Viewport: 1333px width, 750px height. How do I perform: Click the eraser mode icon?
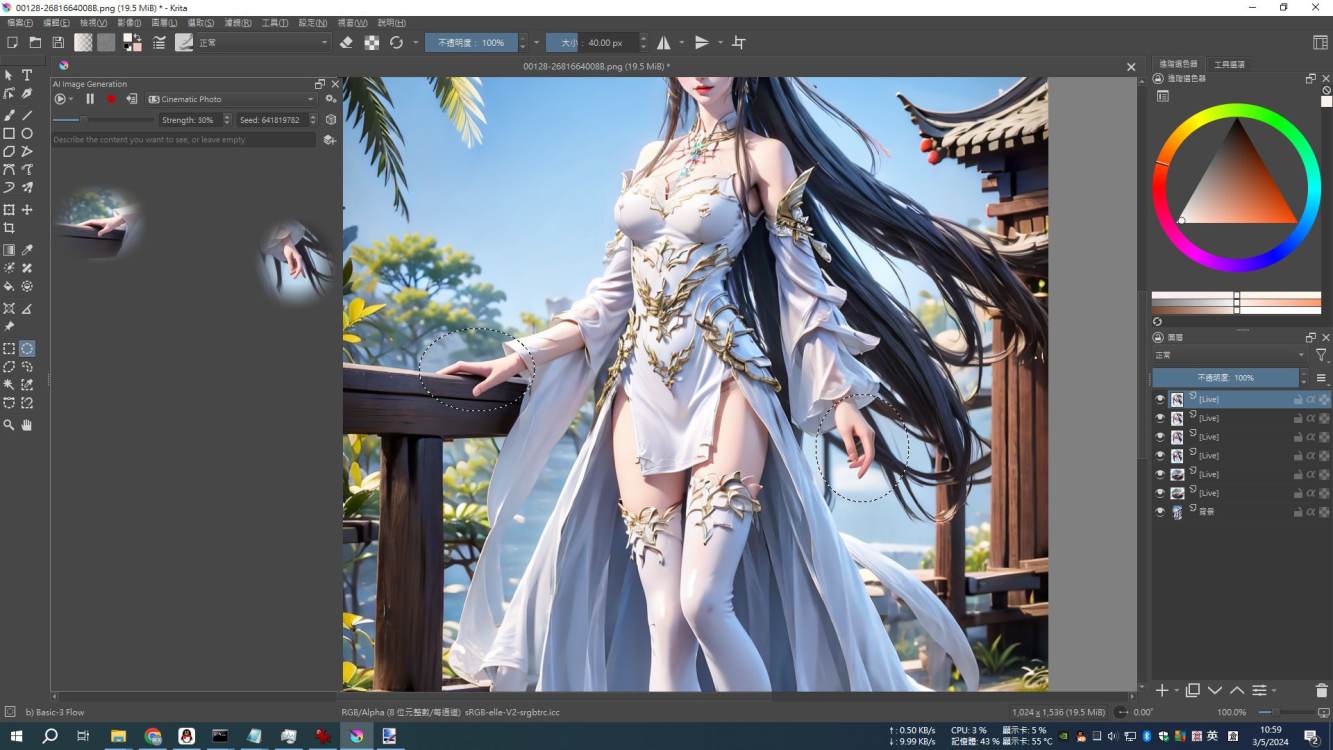(x=346, y=43)
